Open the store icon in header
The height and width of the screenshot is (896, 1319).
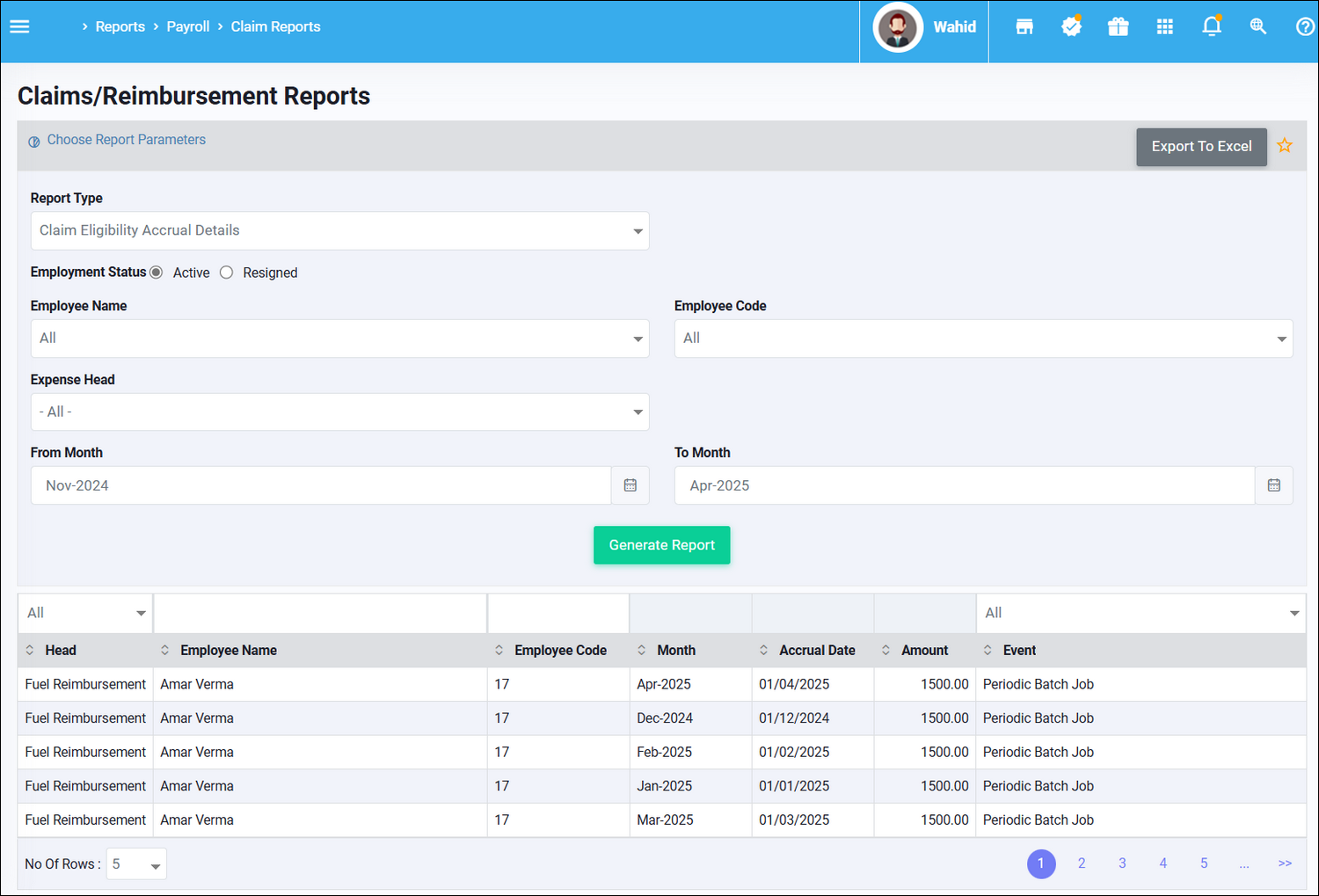click(x=1024, y=26)
